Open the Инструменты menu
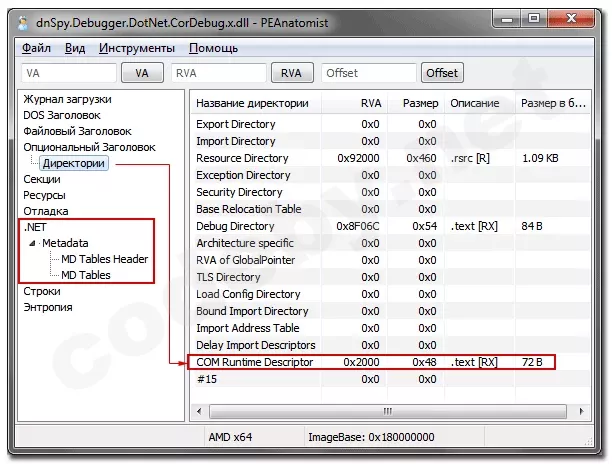 [137, 48]
